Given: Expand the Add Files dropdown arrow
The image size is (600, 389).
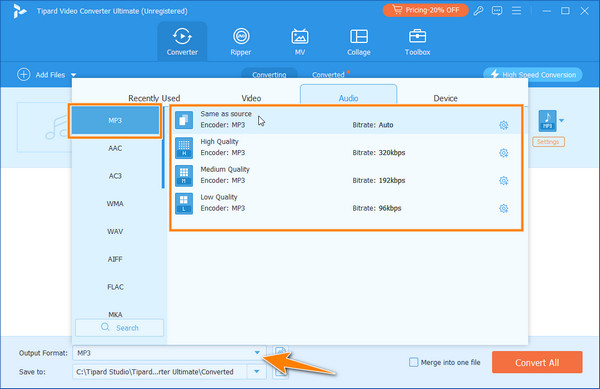Looking at the screenshot, I should (73, 75).
